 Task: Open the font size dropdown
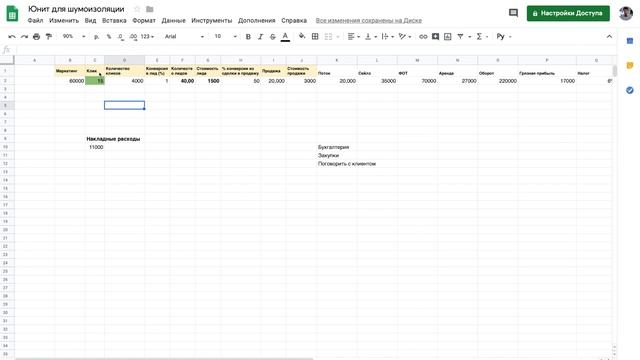(225, 37)
